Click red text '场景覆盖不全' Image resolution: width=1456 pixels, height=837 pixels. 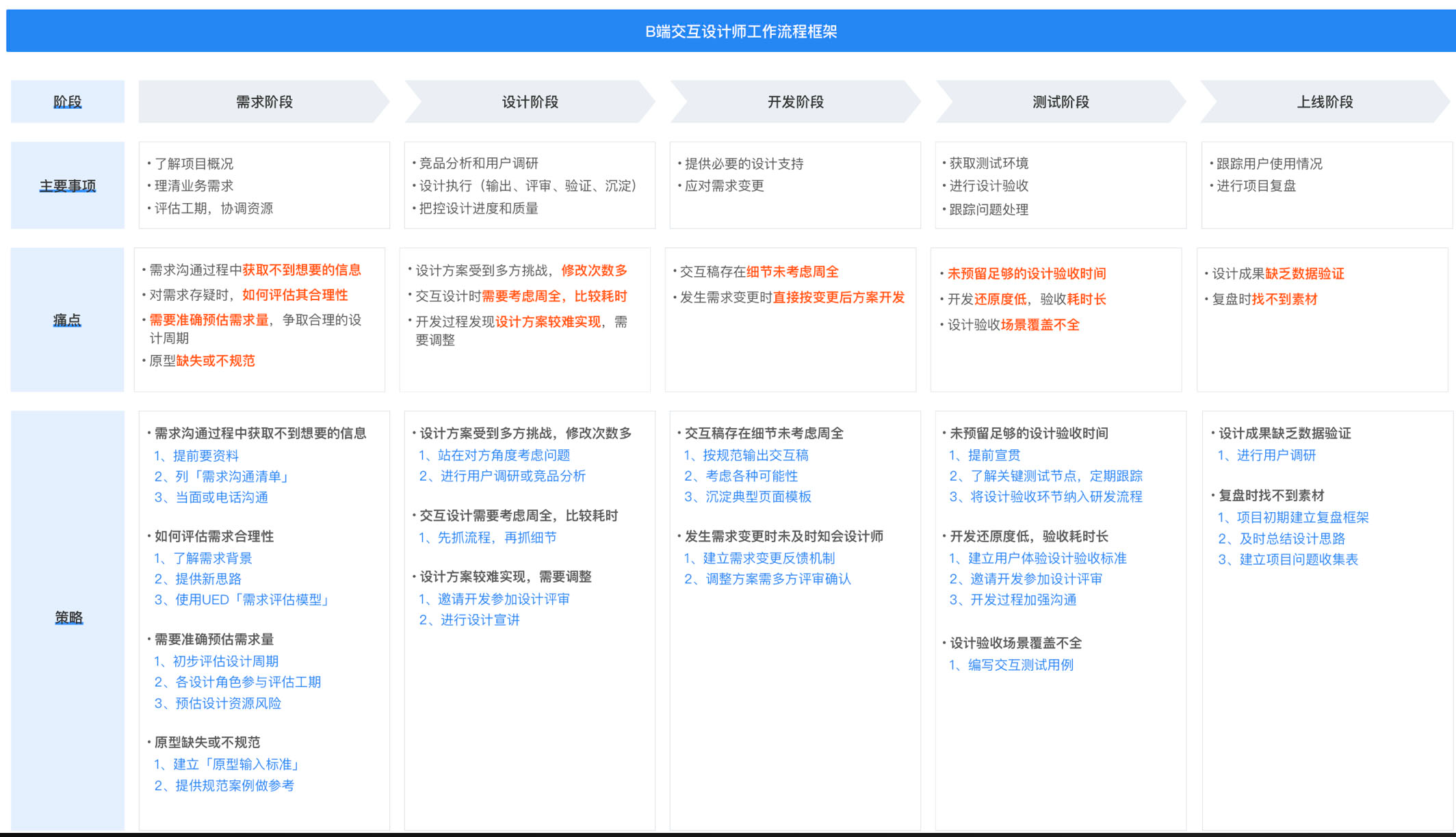[x=1040, y=325]
